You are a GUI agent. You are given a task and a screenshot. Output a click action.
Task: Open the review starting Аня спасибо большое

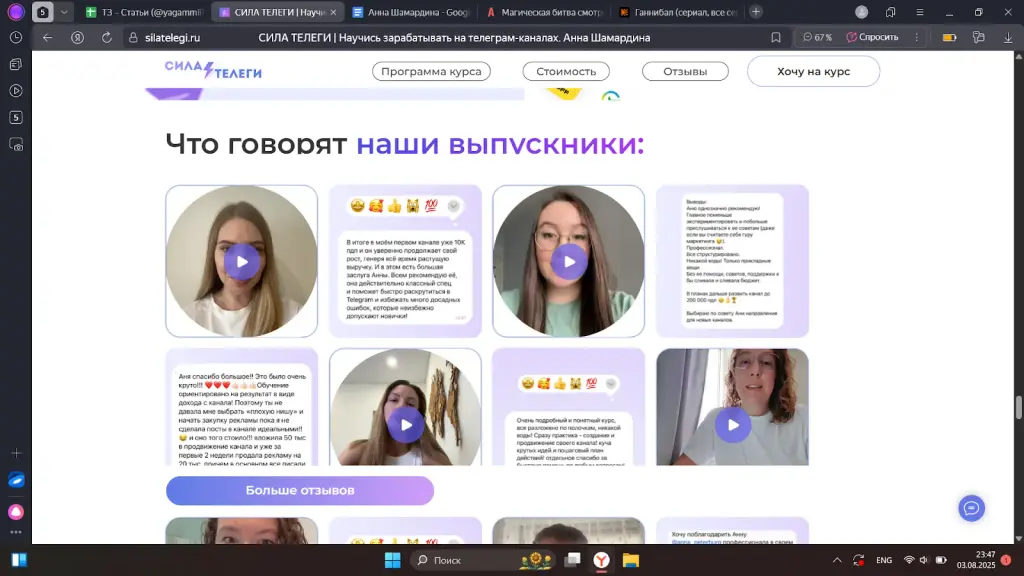pos(242,407)
